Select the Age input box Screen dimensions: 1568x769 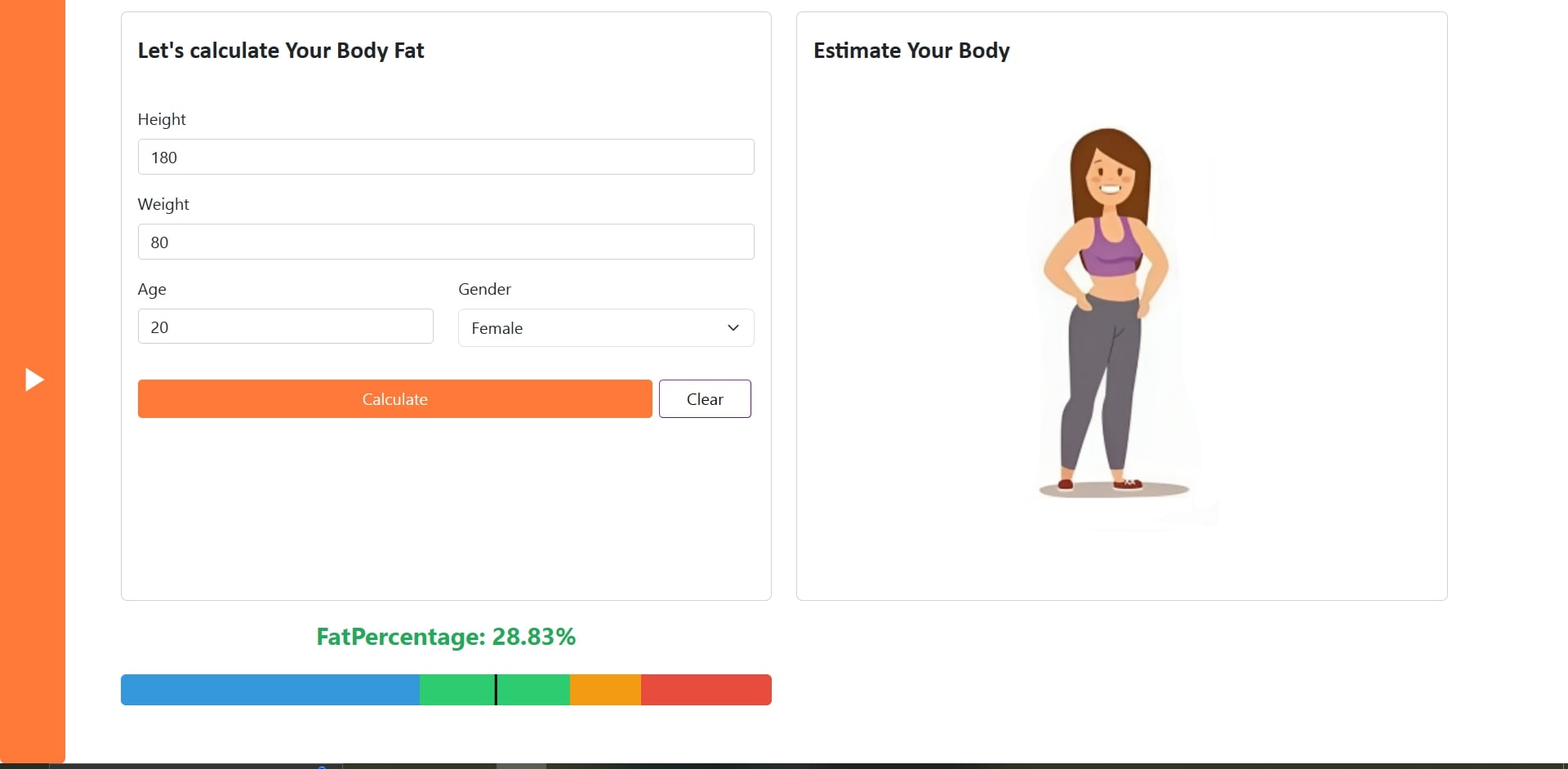pos(285,327)
